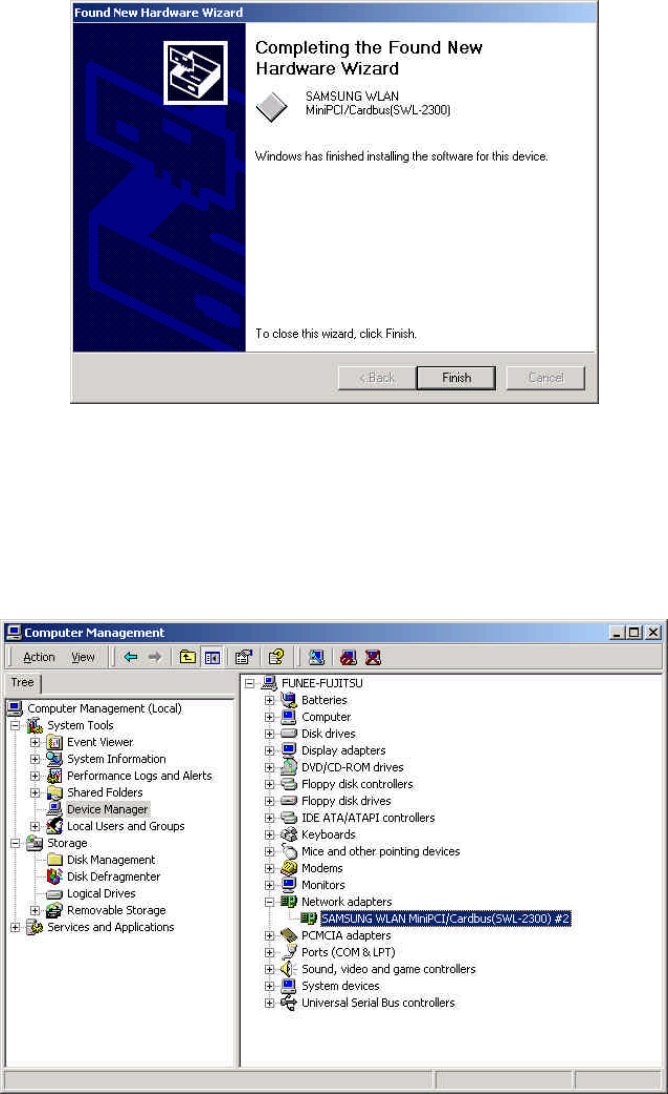Expand Performance Logs and Alerts node

(35, 776)
